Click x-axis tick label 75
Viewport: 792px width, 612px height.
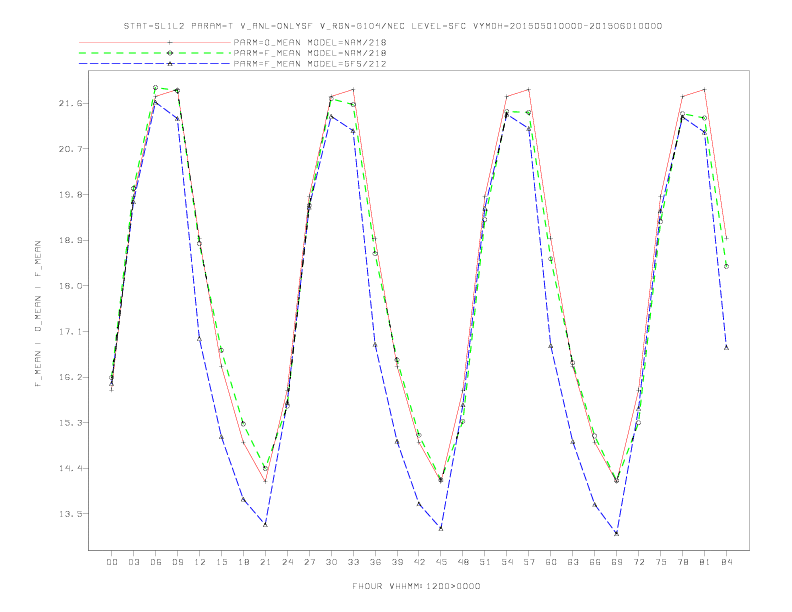point(661,562)
